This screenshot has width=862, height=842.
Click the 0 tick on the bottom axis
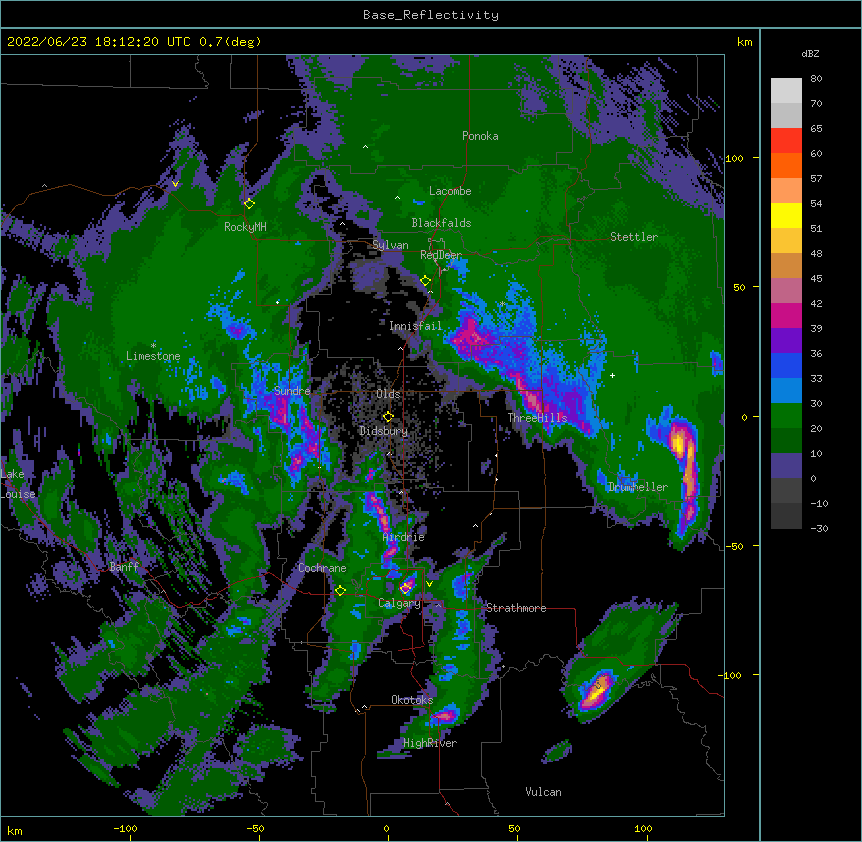coord(386,829)
